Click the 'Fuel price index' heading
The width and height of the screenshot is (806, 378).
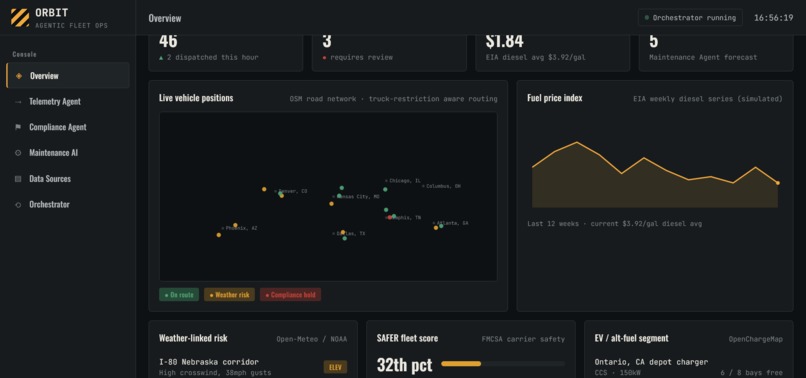pos(555,98)
